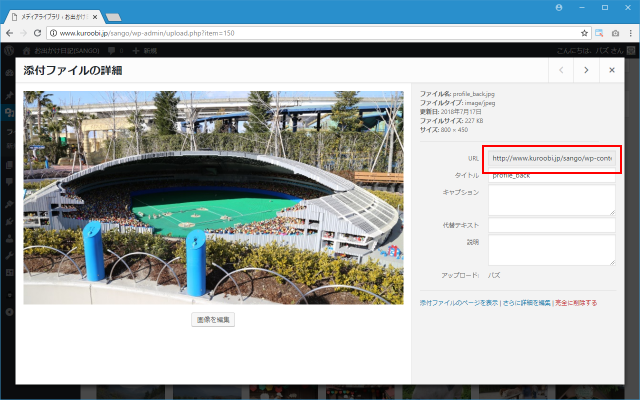Open the Chrome user profile icon
The height and width of the screenshot is (400, 640).
point(559,7)
